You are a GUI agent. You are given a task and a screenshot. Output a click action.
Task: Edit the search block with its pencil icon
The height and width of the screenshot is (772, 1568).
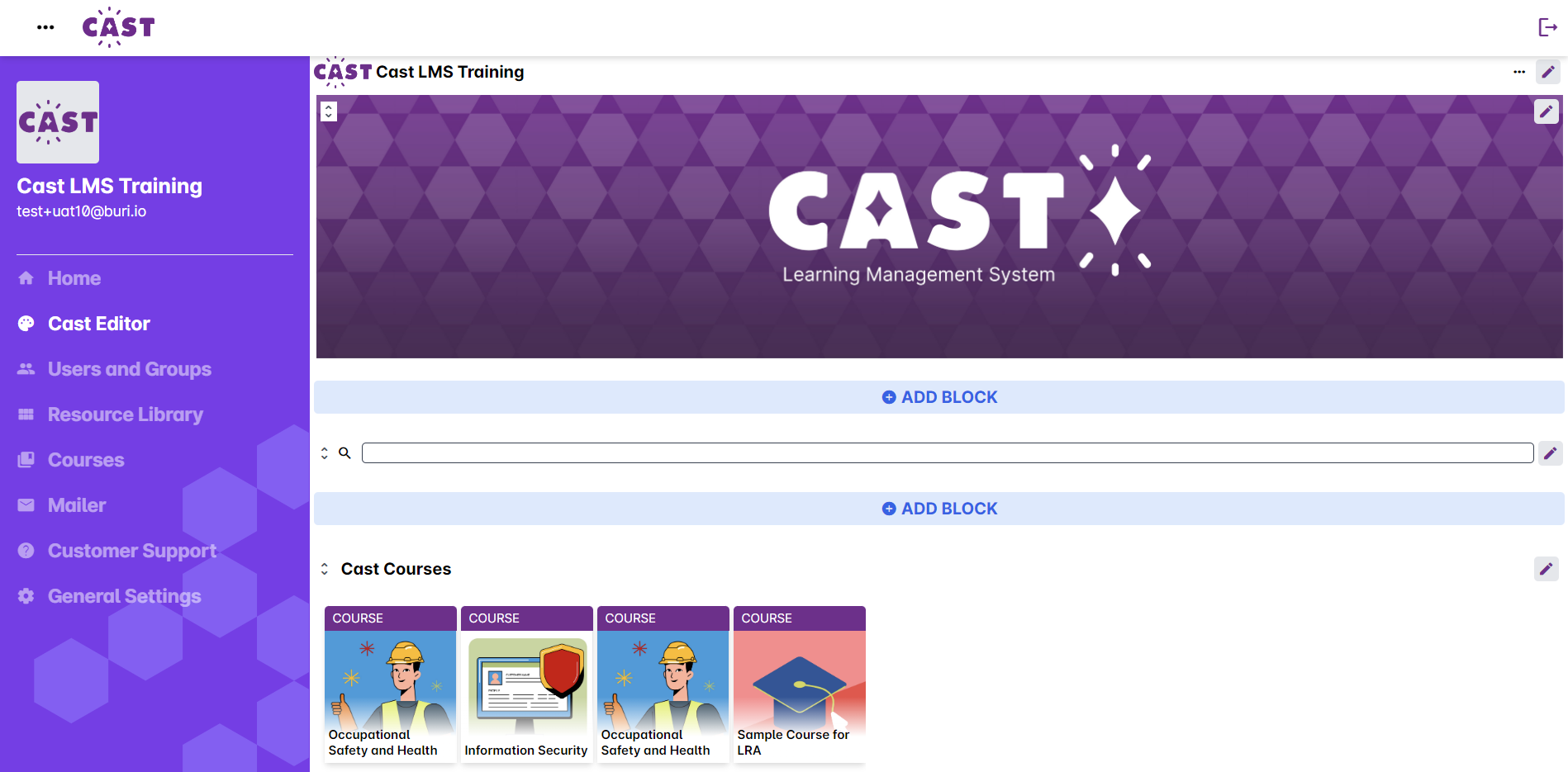1551,453
